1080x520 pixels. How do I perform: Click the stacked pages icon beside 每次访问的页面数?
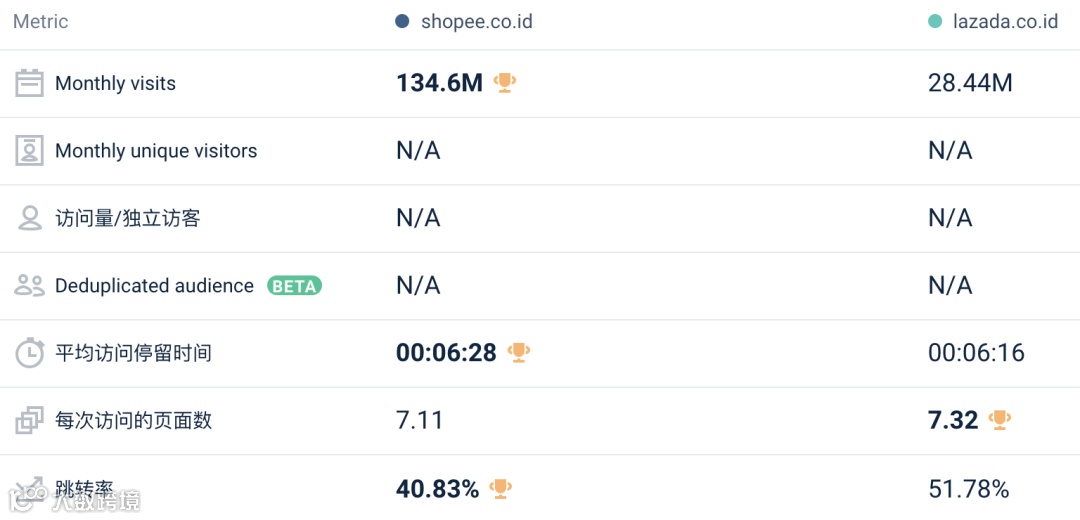[x=29, y=420]
